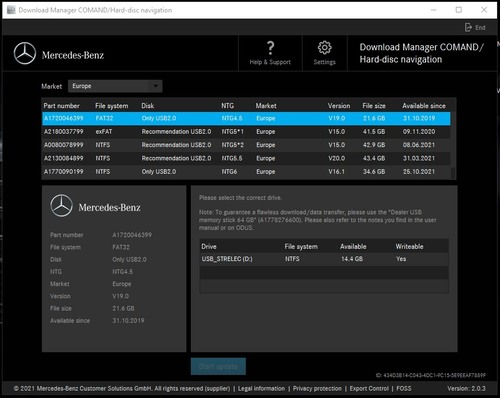Click the Mercedes-Benz star logo in header
Viewport: 500px width, 398px height.
(25, 53)
